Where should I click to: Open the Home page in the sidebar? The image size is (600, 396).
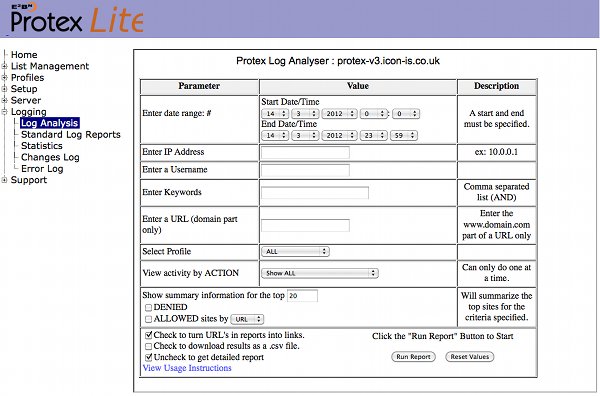(24, 55)
